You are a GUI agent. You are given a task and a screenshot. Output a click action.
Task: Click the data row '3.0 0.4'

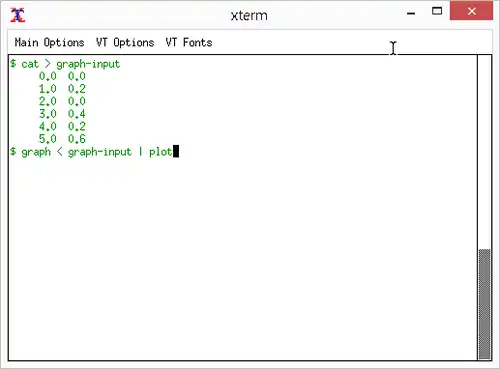pyautogui.click(x=62, y=114)
